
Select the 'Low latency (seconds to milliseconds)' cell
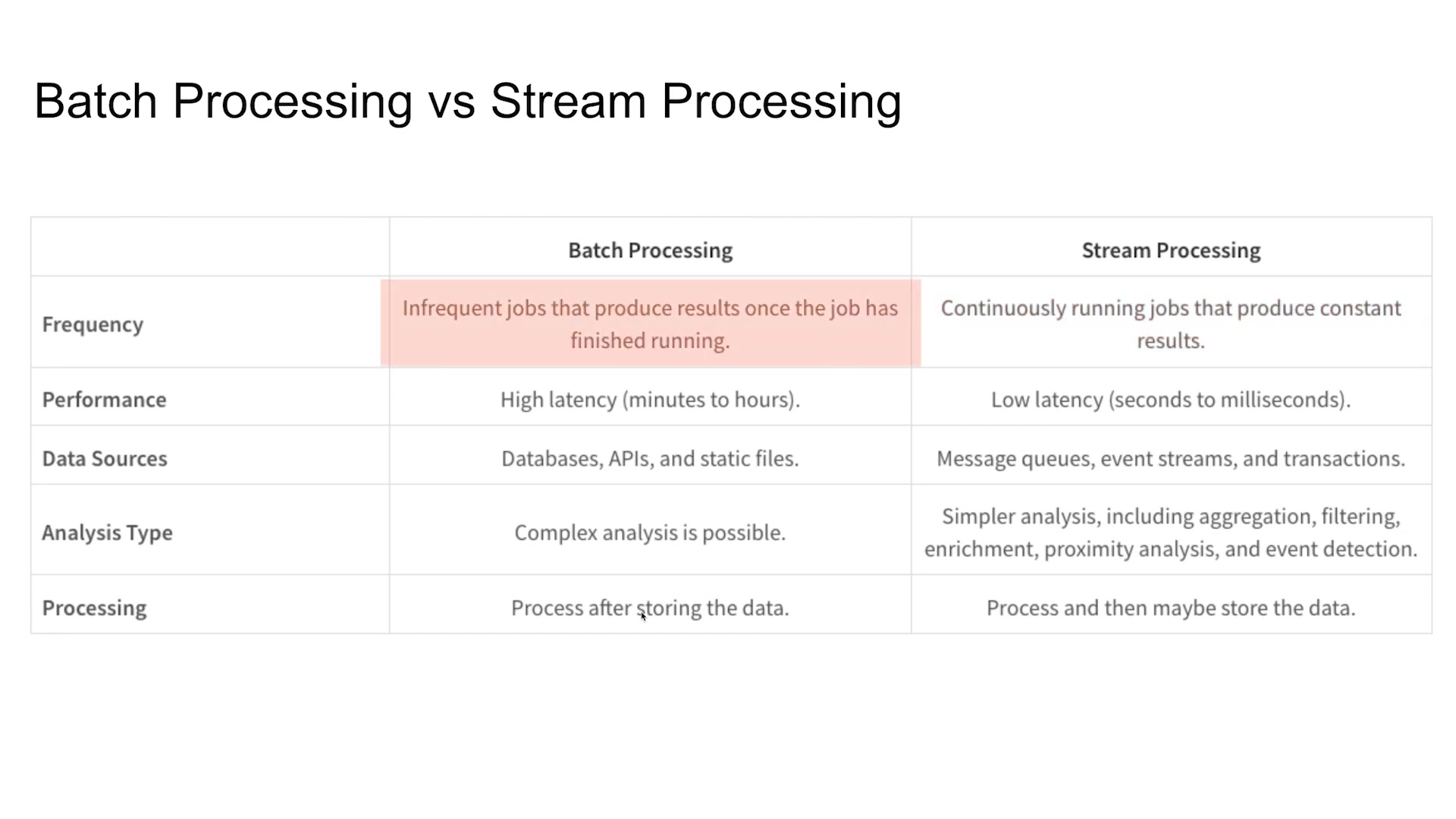click(x=1171, y=400)
